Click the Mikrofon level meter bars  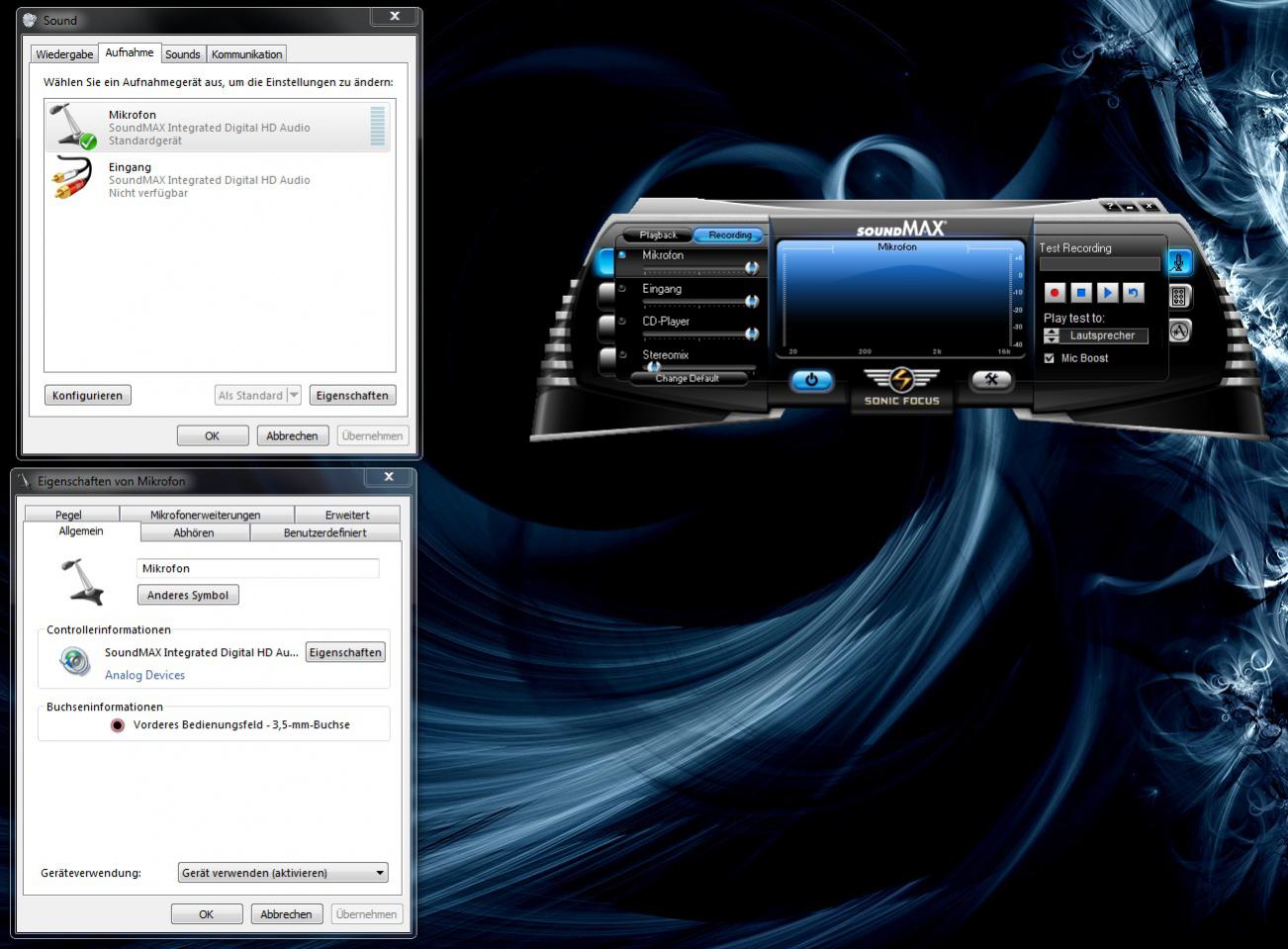click(x=377, y=127)
